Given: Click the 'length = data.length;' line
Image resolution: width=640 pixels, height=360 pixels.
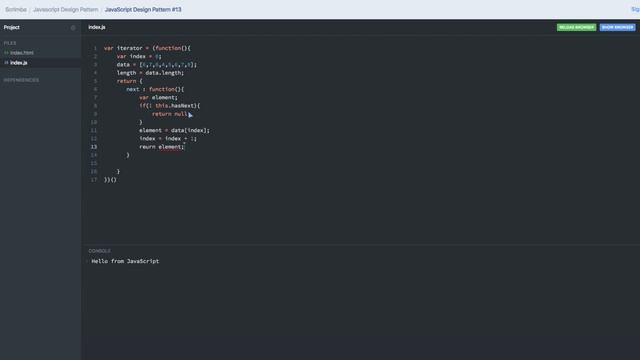Looking at the screenshot, I should click(150, 73).
